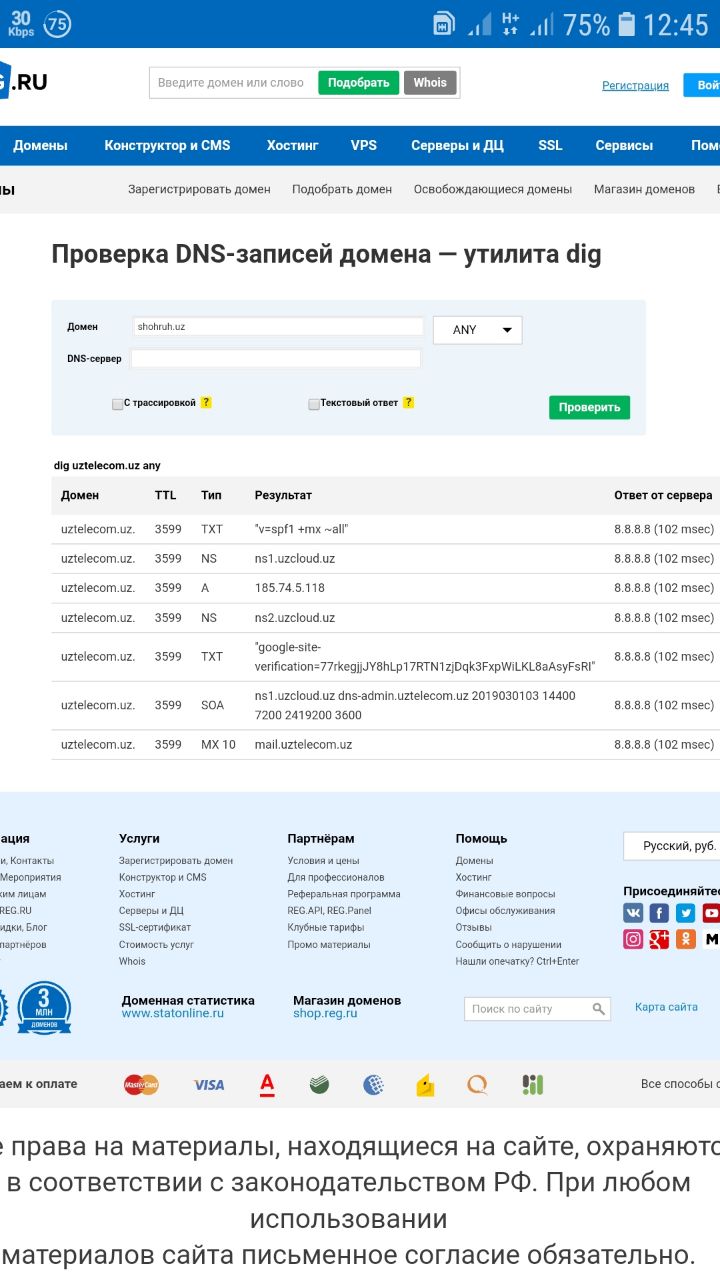Click the green Проверить button
The width and height of the screenshot is (720, 1280).
pos(589,407)
